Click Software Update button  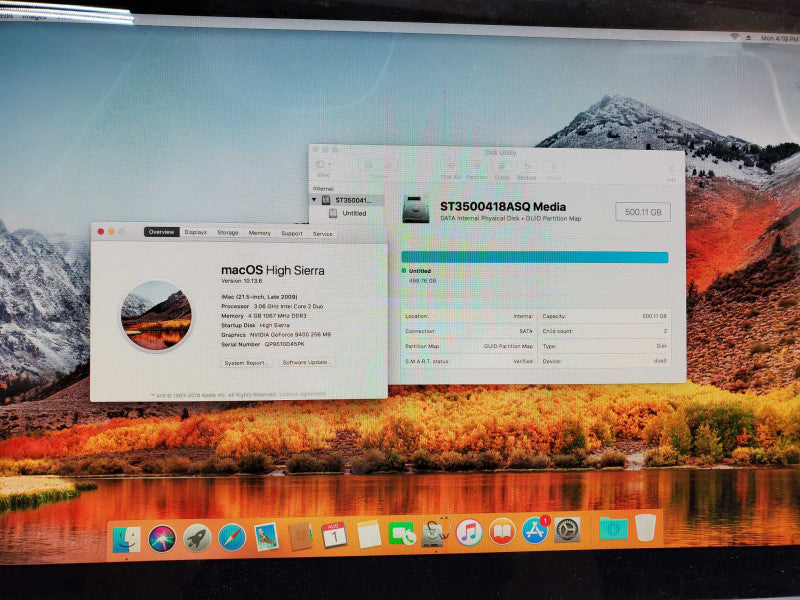(307, 362)
